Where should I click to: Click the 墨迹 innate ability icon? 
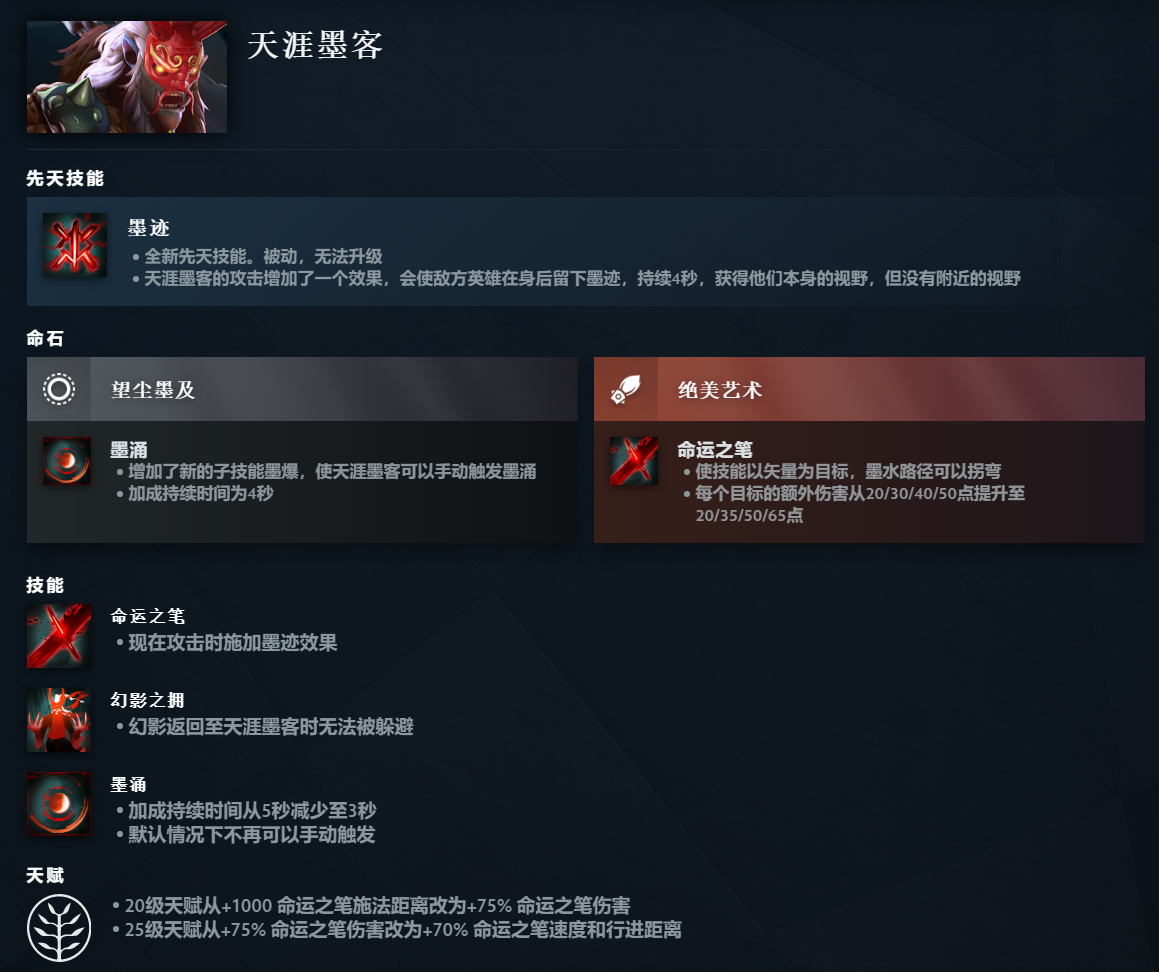coord(75,245)
